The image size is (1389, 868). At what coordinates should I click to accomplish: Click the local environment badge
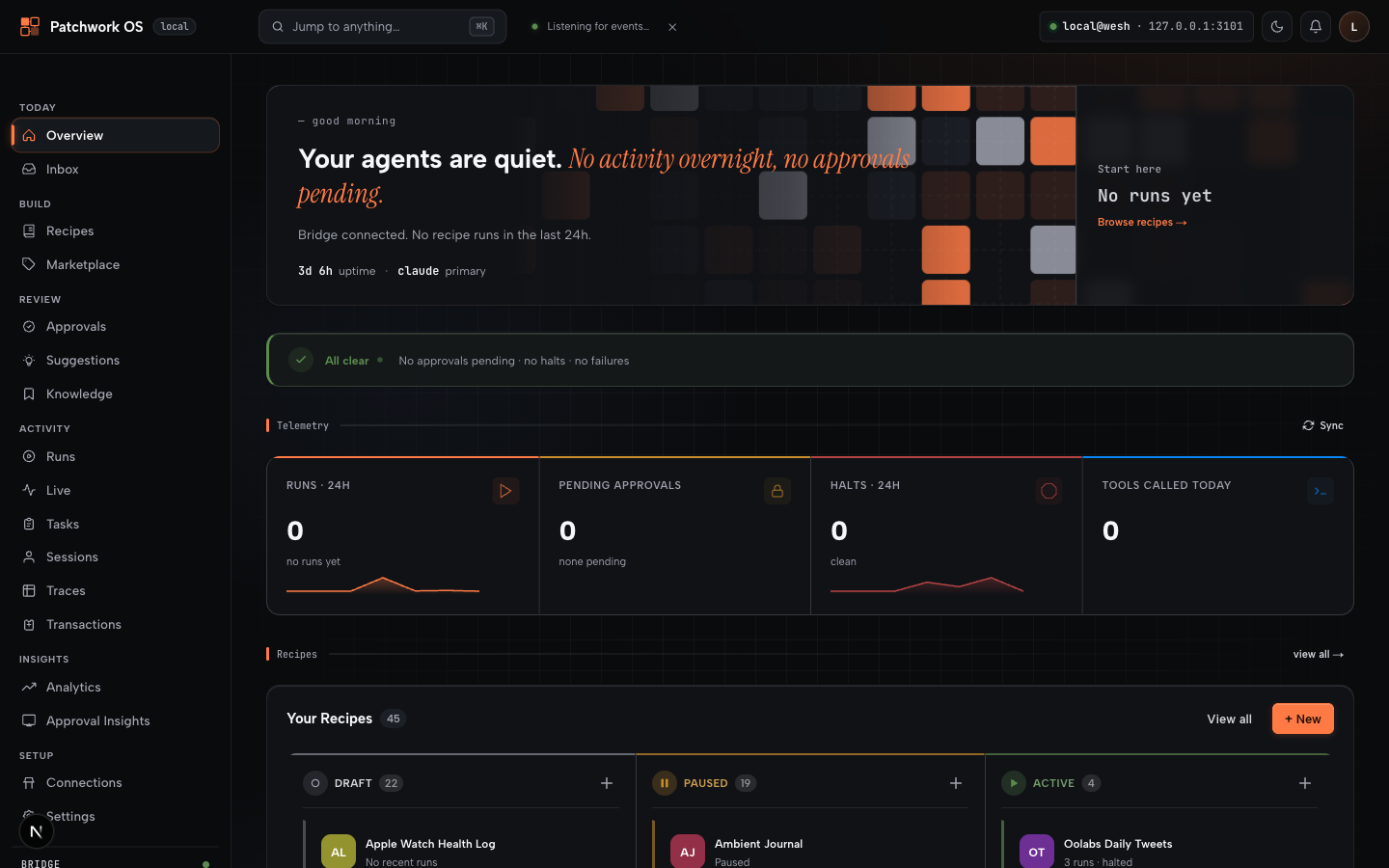(175, 27)
